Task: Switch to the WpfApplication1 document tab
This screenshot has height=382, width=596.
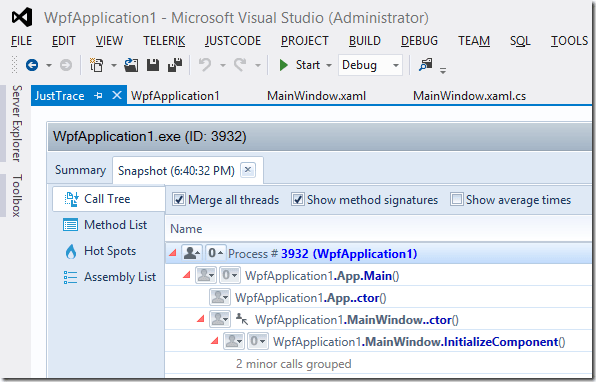Action: tap(175, 96)
